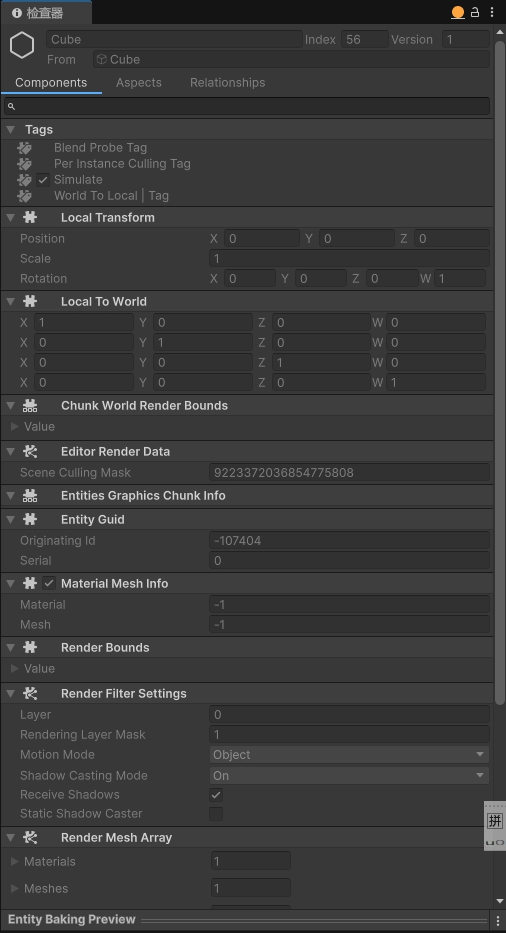Click the orange data mode indicator icon
The height and width of the screenshot is (933, 506).
coord(458,12)
